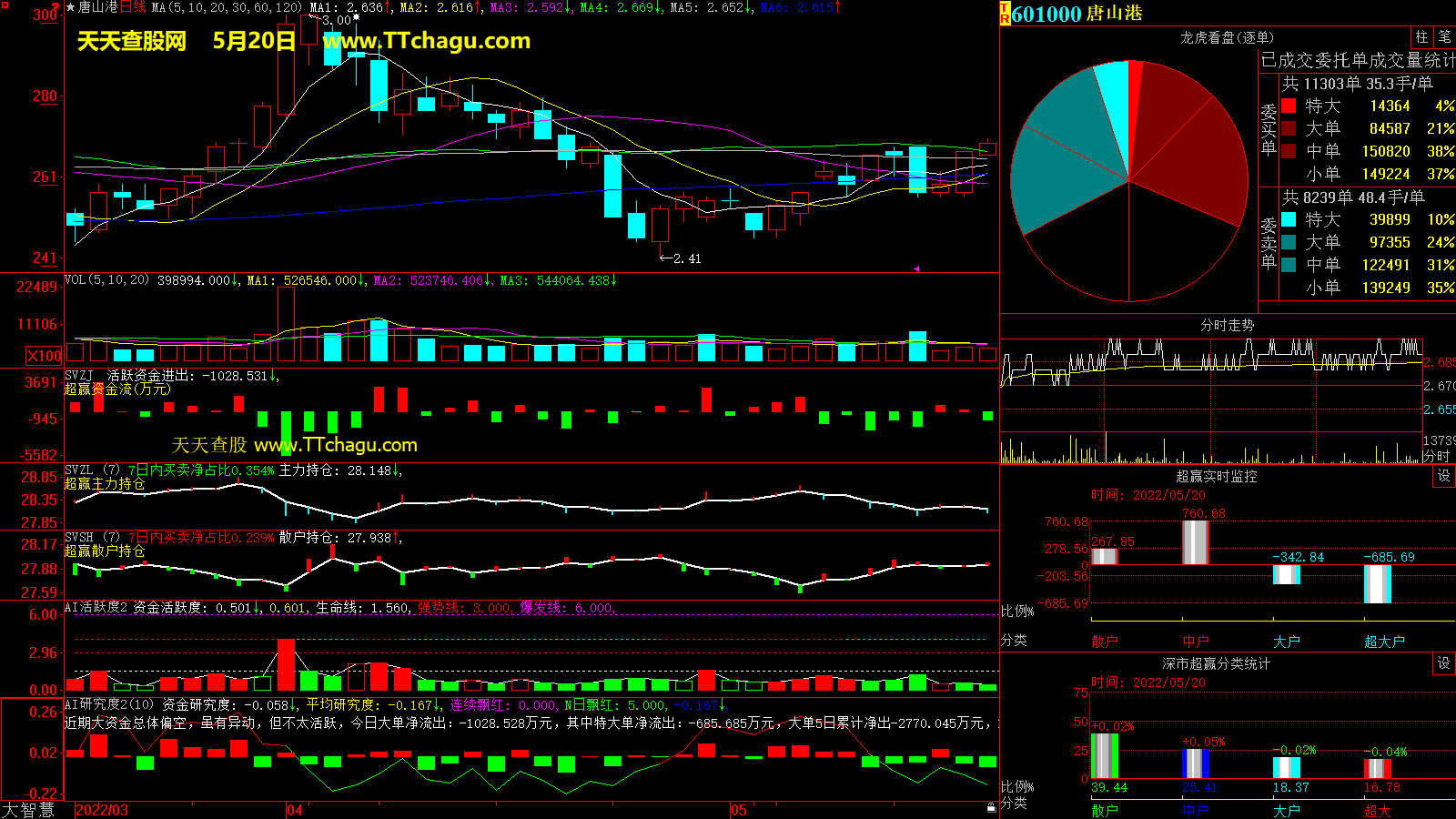Click the 大智慧 label at bottom-left
Image resolution: width=1456 pixels, height=819 pixels.
(28, 810)
